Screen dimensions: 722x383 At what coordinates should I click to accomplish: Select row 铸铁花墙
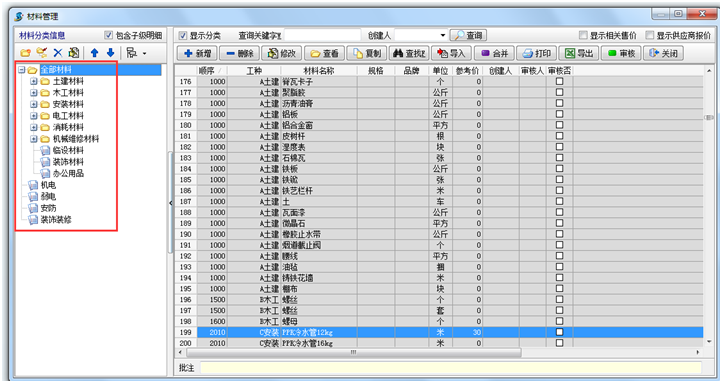439,278
